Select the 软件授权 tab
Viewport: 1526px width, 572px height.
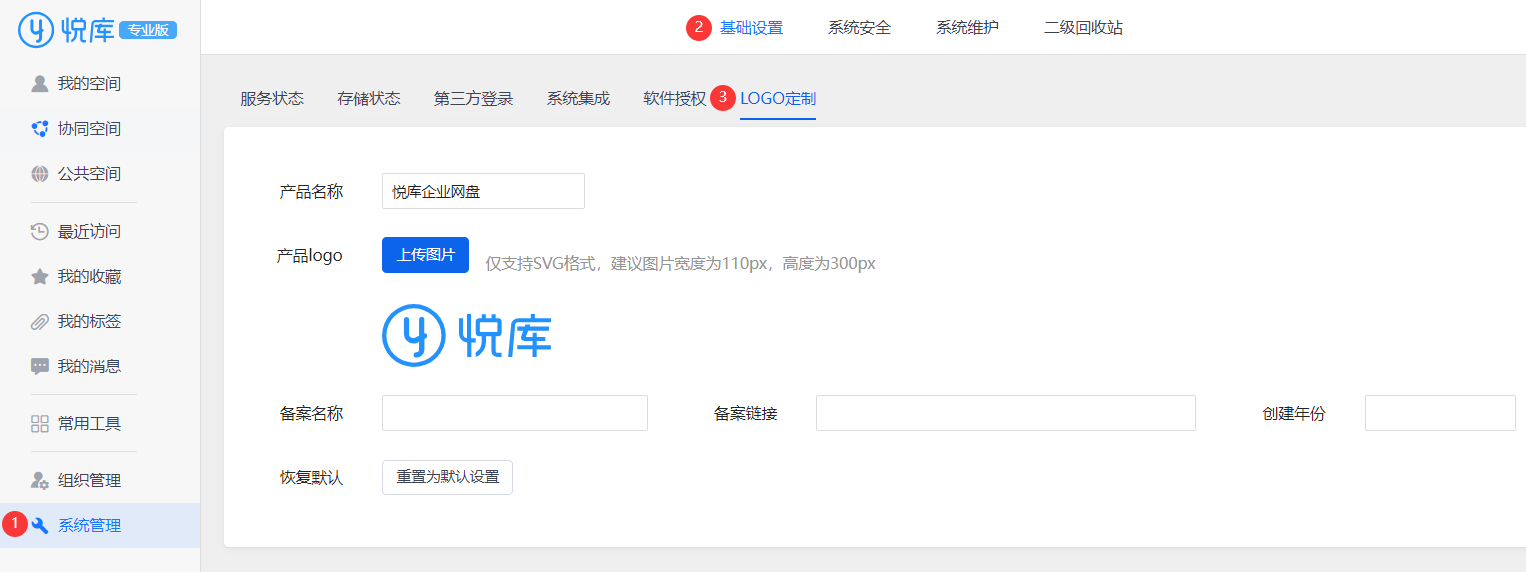coord(674,98)
